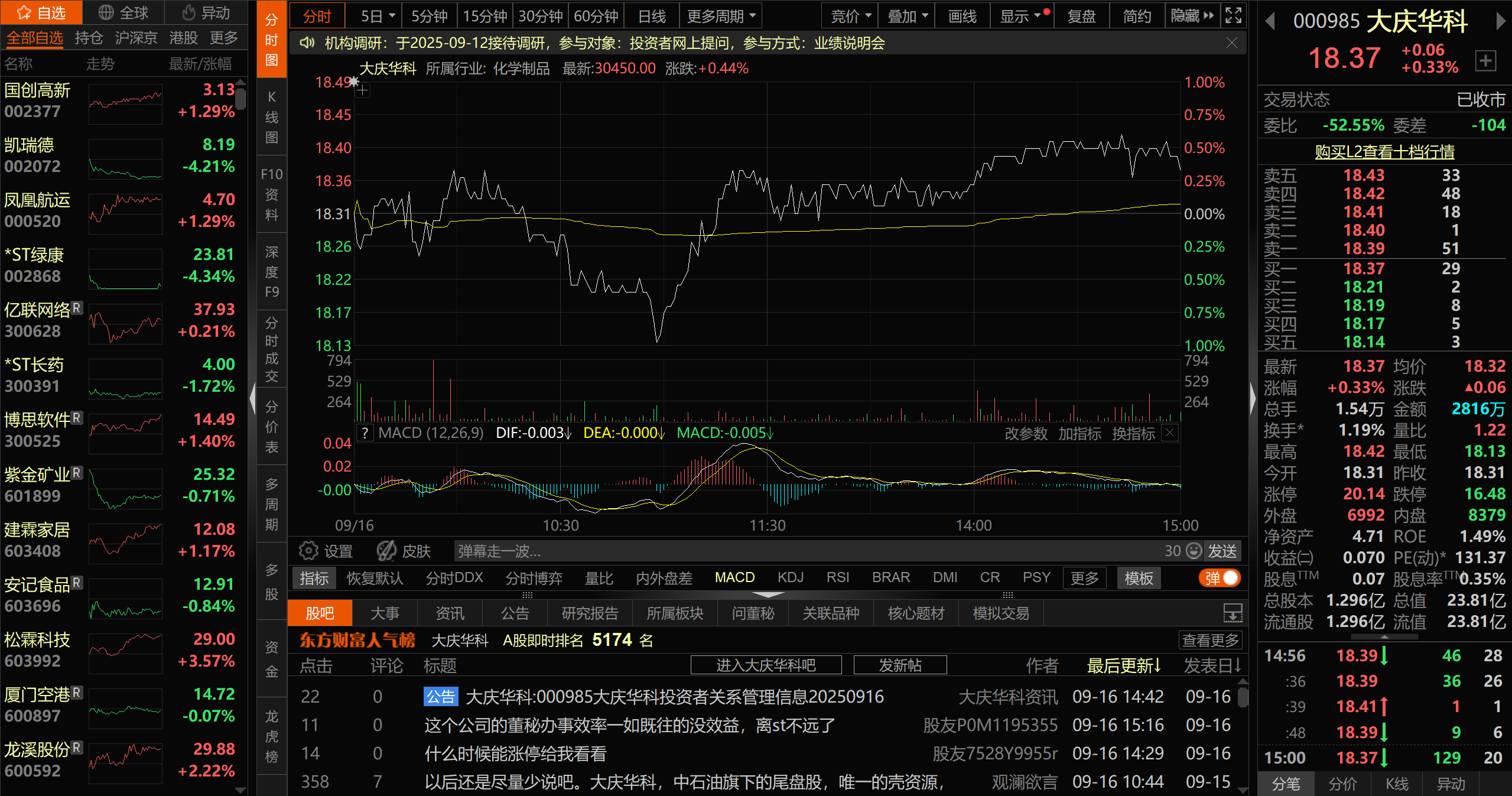
Task: Click the speaker announcement icon
Action: (307, 43)
